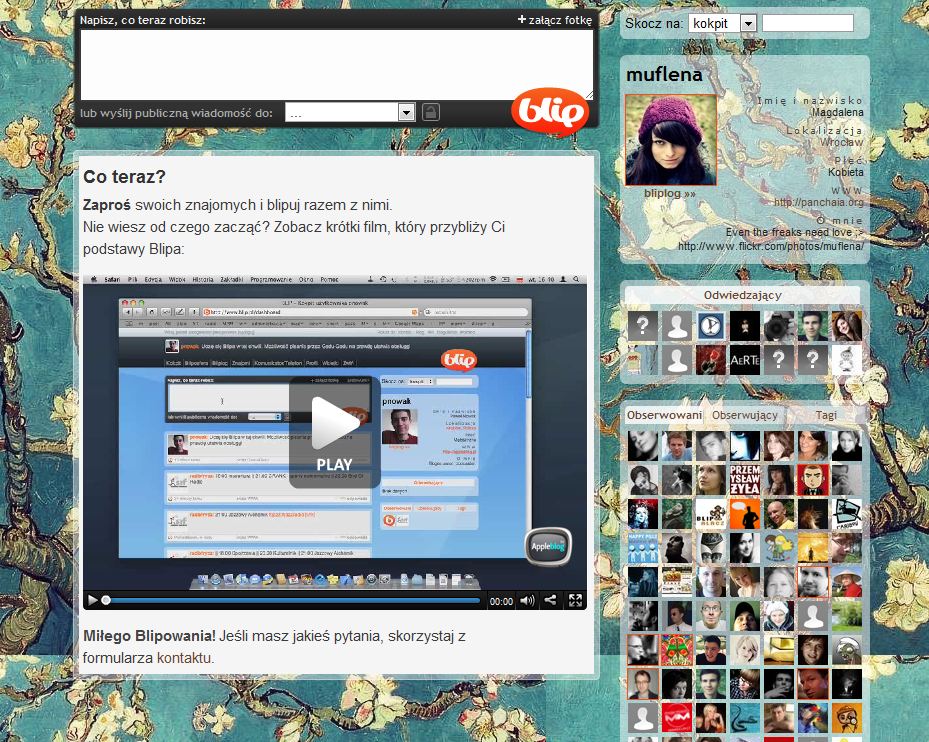929x742 pixels.
Task: Open the red cartoon man with glasses avatar
Action: (x=813, y=479)
